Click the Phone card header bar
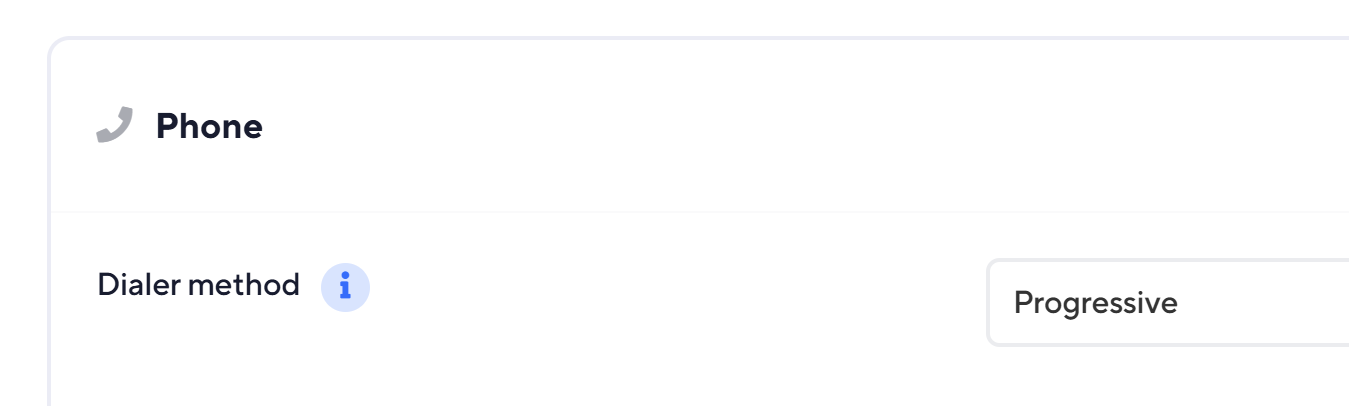 tap(700, 127)
